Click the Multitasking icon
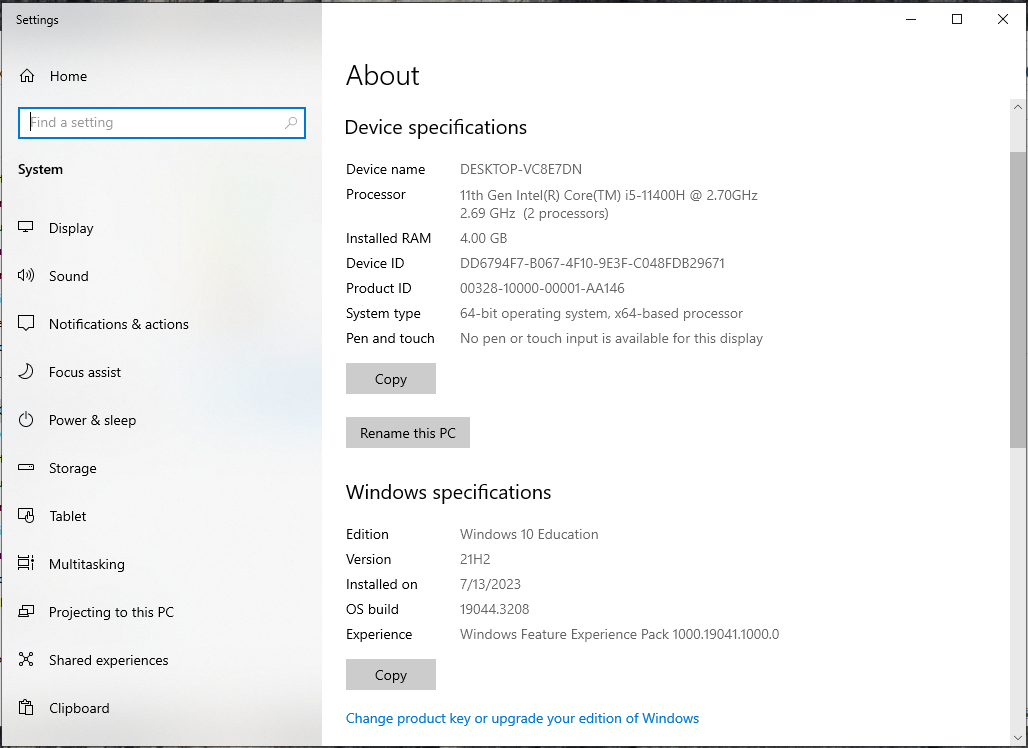 (x=26, y=563)
